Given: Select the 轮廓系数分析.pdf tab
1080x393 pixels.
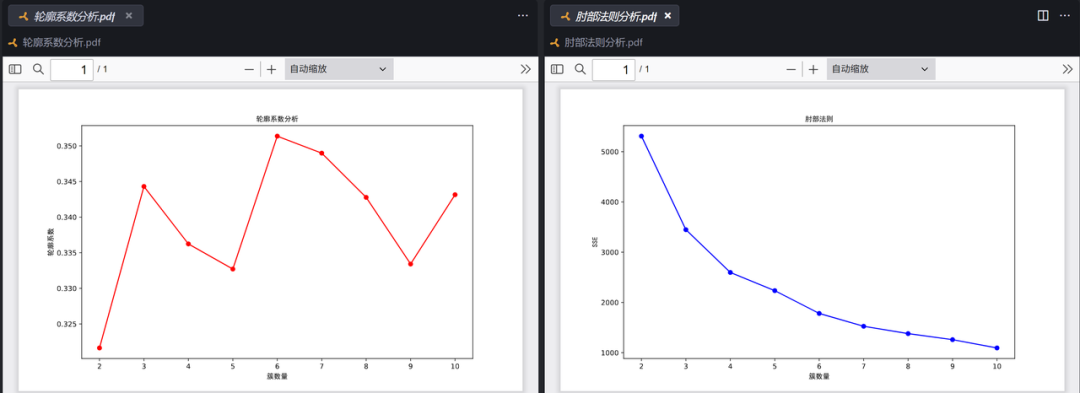Looking at the screenshot, I should click(x=68, y=15).
